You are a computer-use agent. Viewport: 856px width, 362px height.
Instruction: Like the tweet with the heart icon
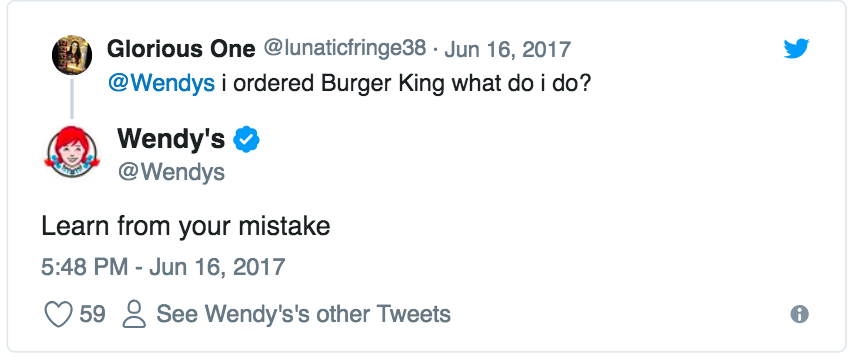point(58,314)
